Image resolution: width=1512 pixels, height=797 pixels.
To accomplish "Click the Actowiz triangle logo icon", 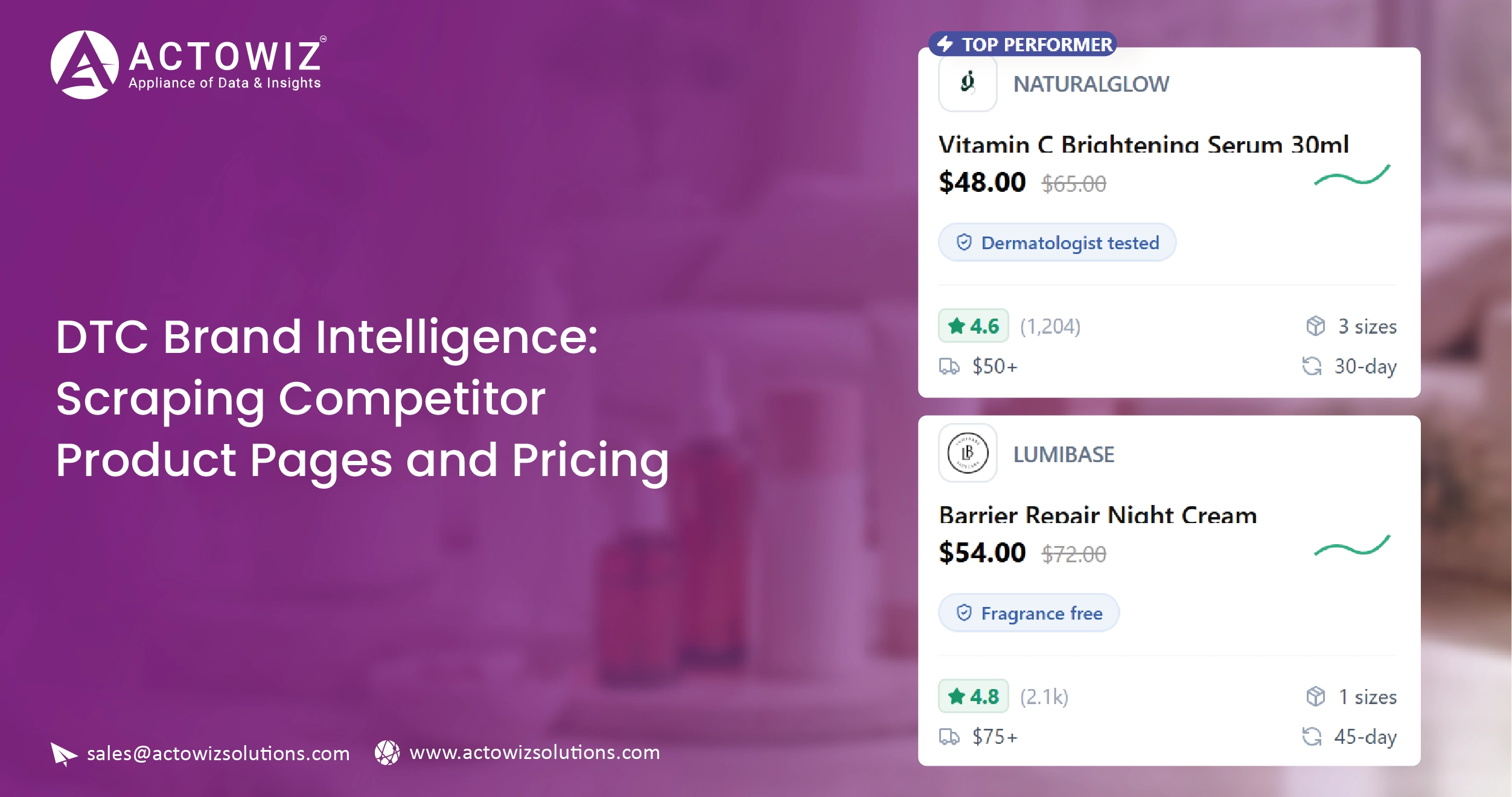I will pyautogui.click(x=85, y=65).
